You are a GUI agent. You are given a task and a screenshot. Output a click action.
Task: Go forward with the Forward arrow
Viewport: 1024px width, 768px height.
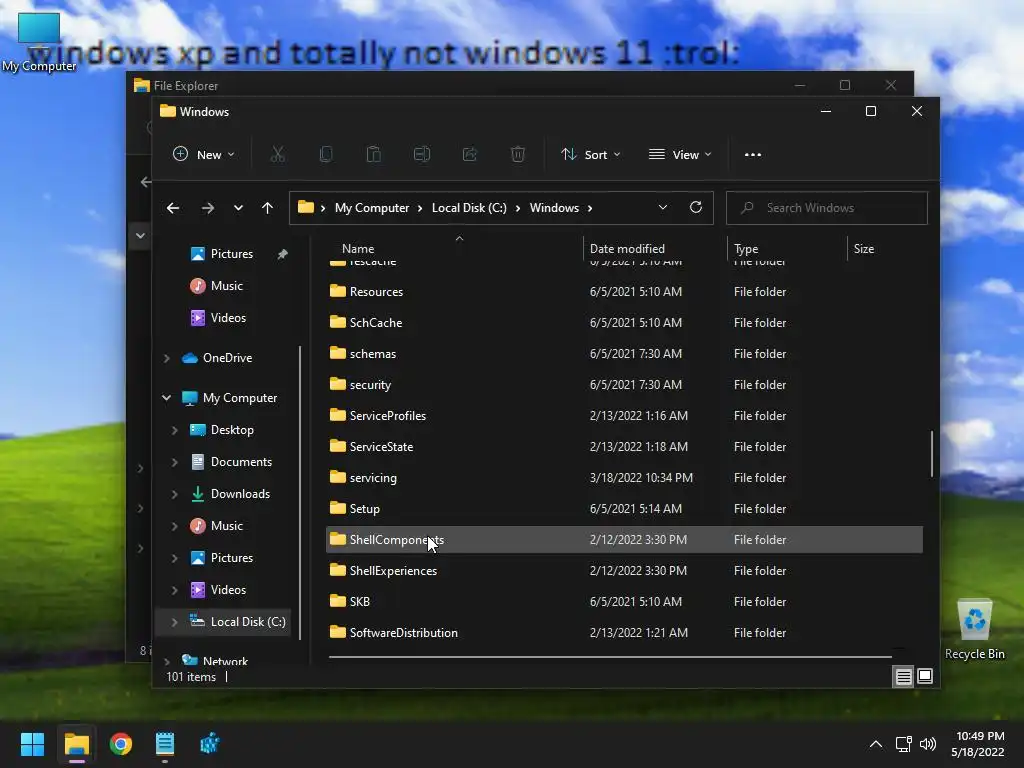[208, 208]
